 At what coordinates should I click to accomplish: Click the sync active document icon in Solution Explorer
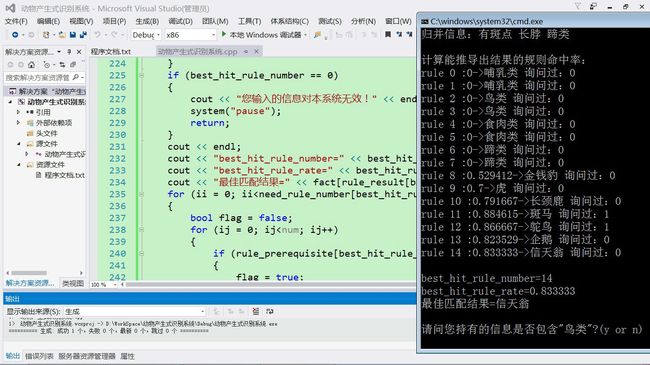pos(62,65)
